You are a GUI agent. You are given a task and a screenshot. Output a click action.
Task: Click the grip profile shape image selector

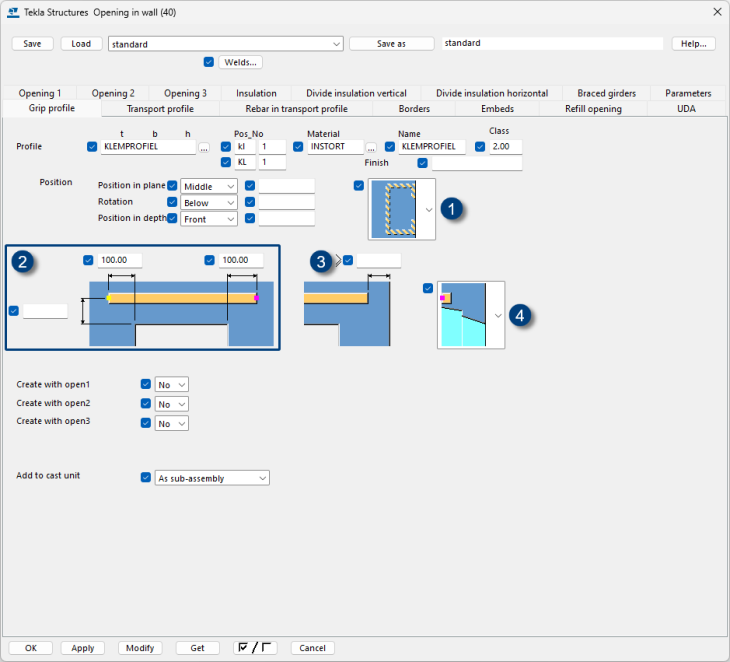(402, 209)
